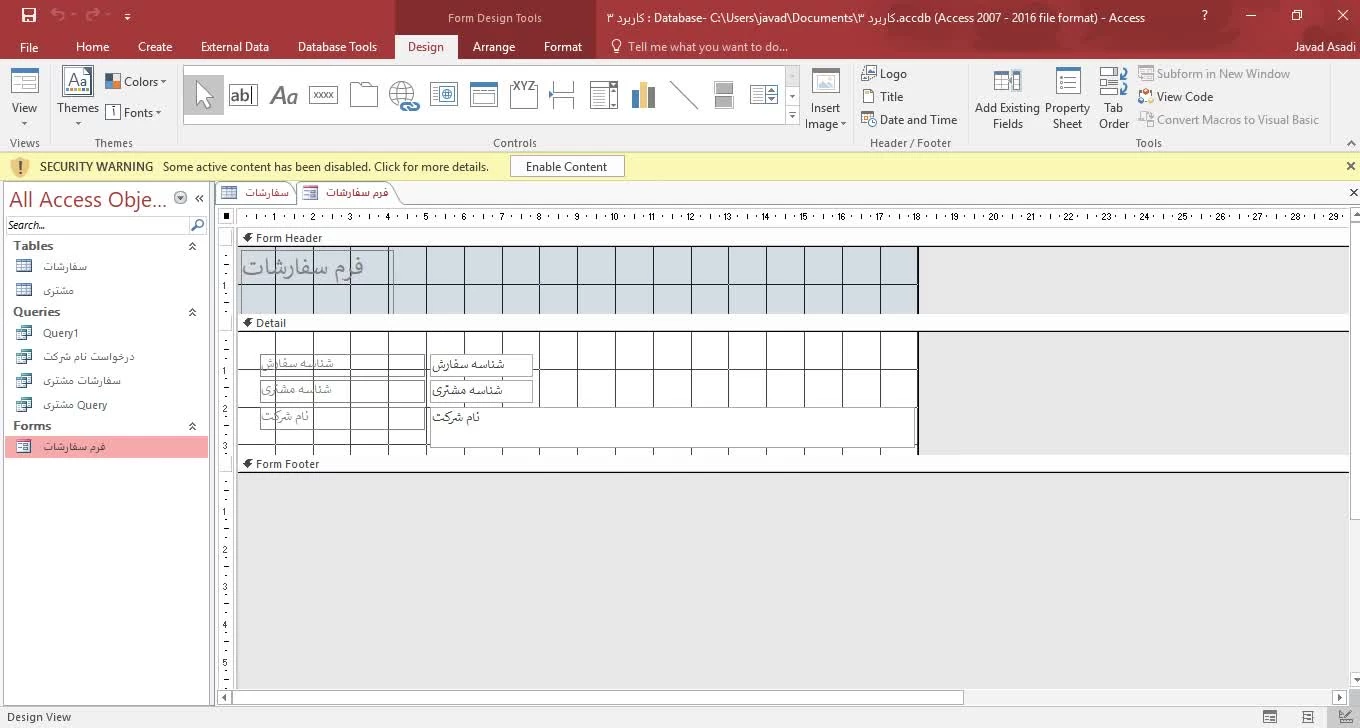This screenshot has width=1360, height=728.
Task: Open the Database Tools tab
Action: [x=337, y=47]
